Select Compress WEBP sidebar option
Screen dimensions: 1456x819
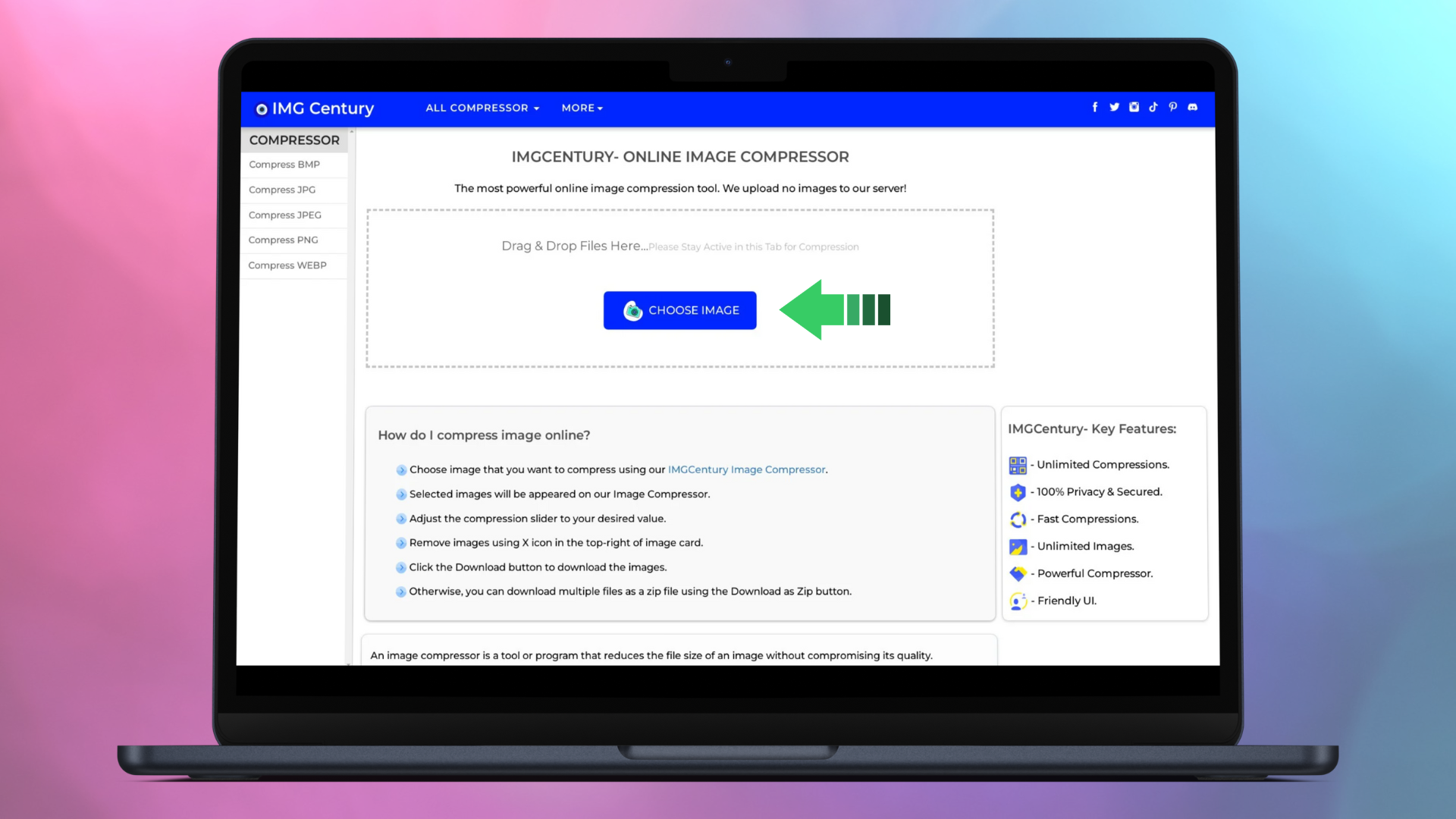287,265
